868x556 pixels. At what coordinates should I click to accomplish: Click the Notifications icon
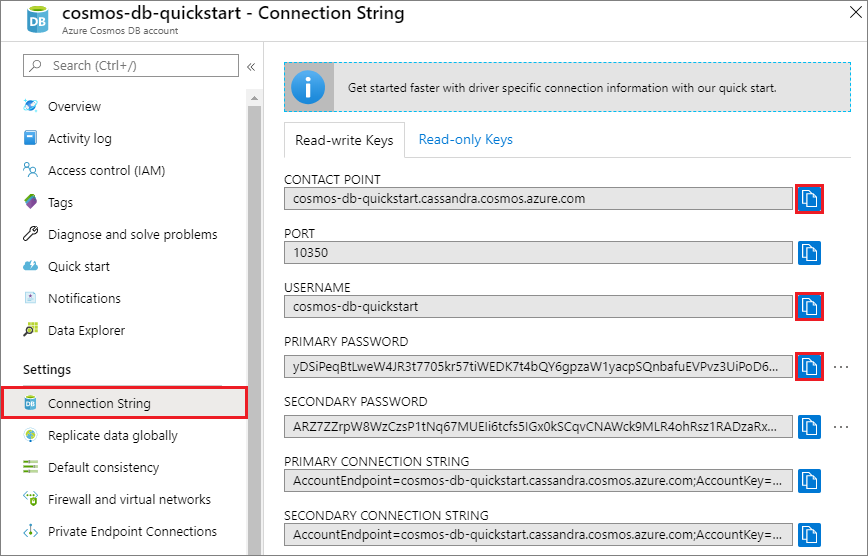point(30,298)
